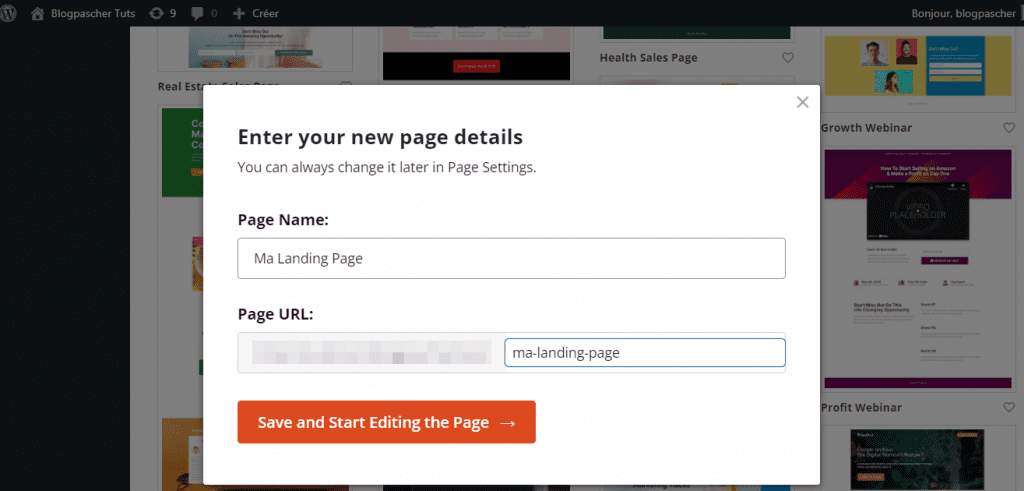Favorite the Health Sales Page template
Viewport: 1024px width, 491px height.
coord(788,57)
